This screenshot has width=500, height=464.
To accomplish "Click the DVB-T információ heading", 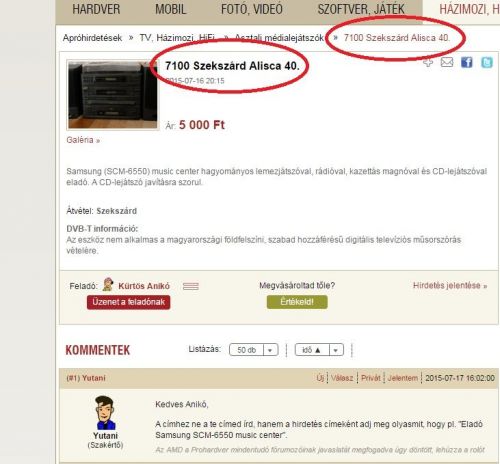I will (x=102, y=229).
